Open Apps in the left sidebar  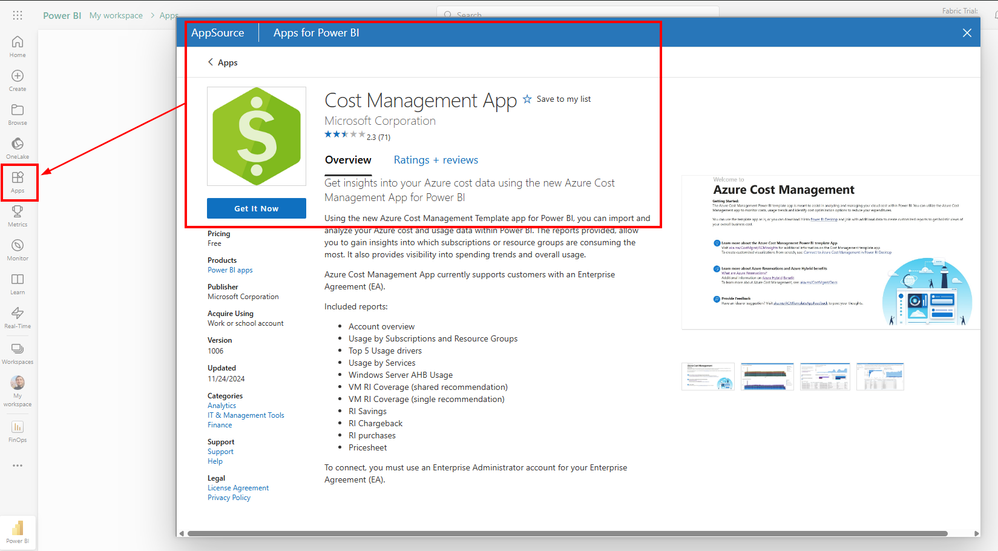click(x=17, y=183)
